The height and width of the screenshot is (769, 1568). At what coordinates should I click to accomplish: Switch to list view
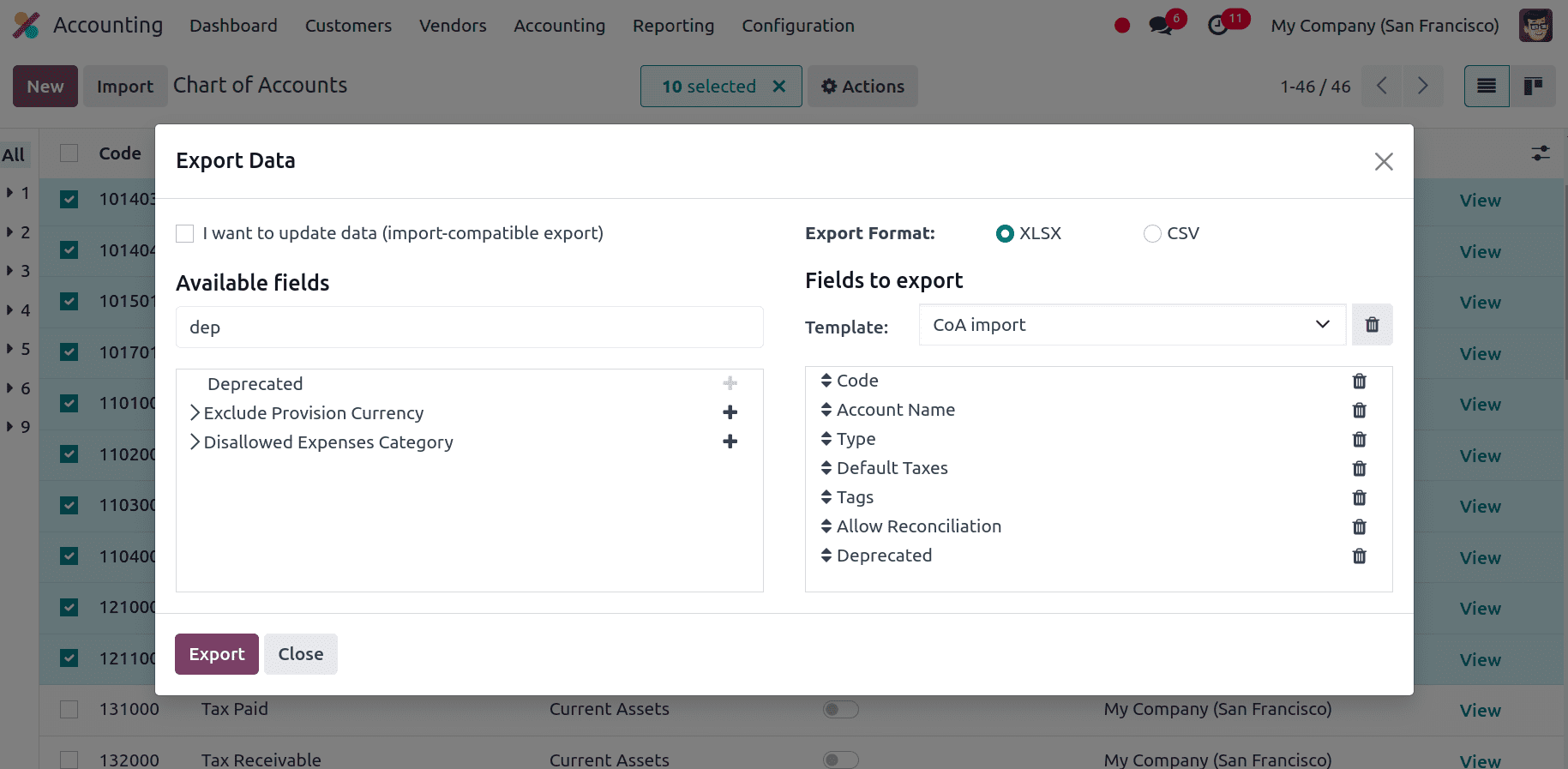[1487, 86]
